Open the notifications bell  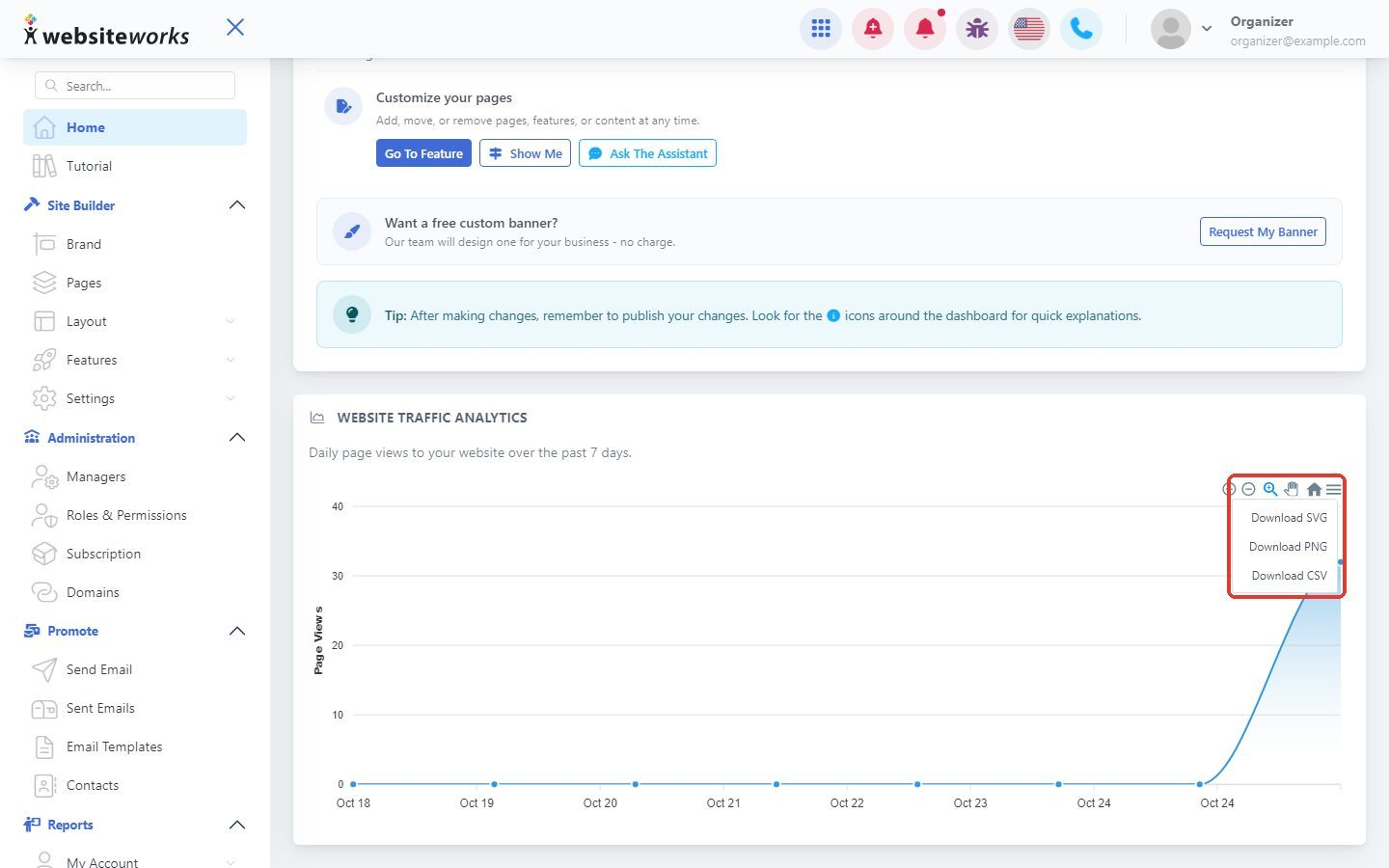(x=925, y=29)
